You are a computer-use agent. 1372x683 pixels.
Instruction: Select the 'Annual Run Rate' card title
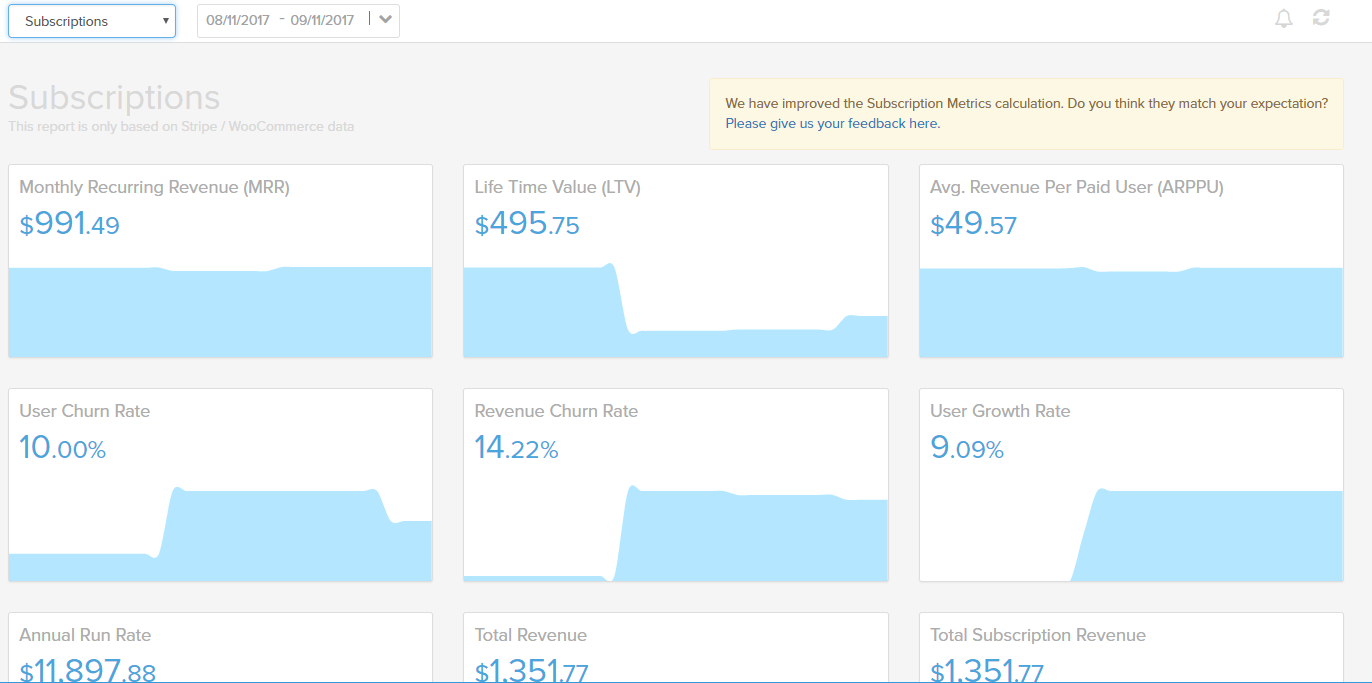[x=85, y=635]
